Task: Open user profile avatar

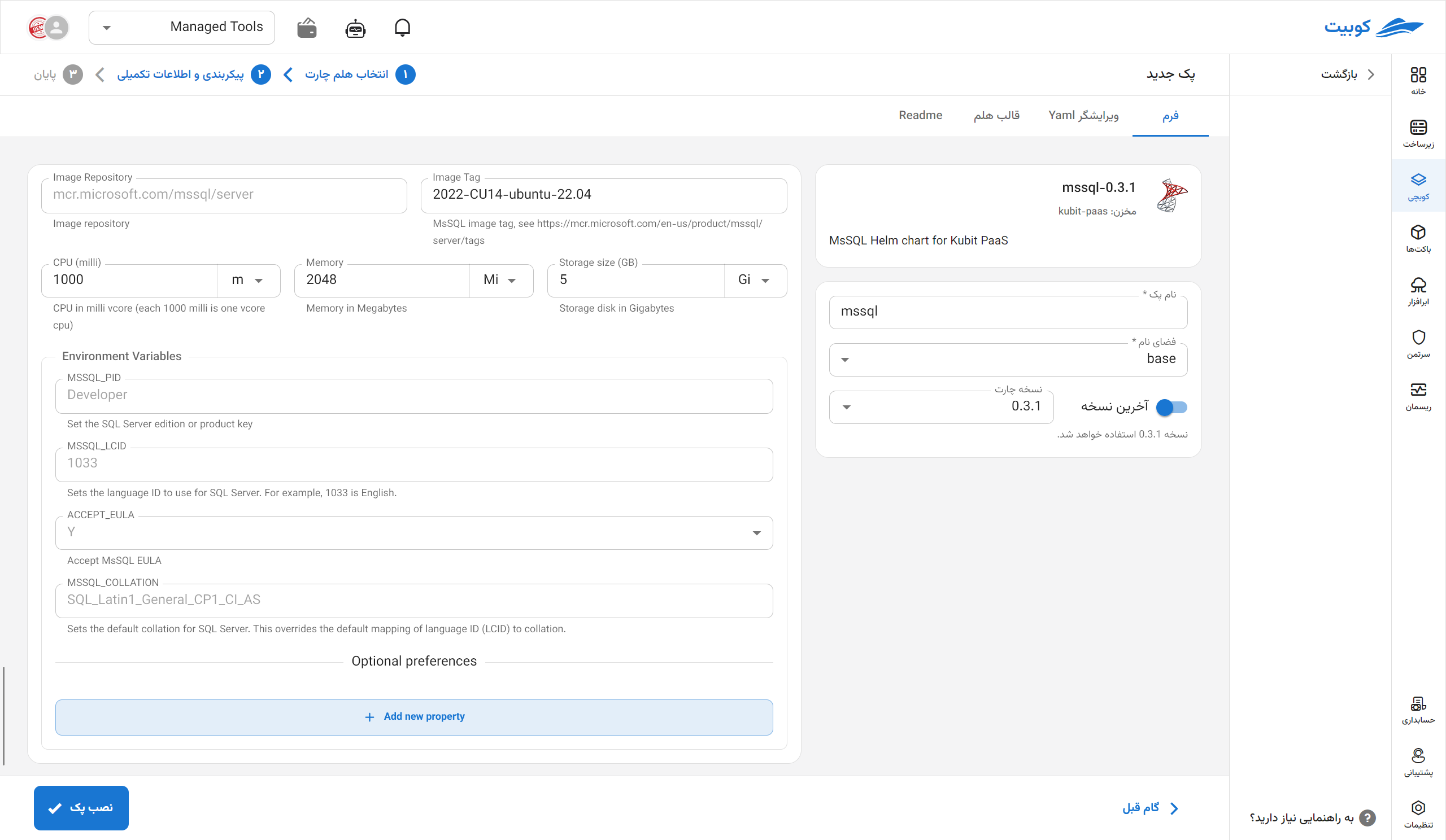Action: (57, 27)
